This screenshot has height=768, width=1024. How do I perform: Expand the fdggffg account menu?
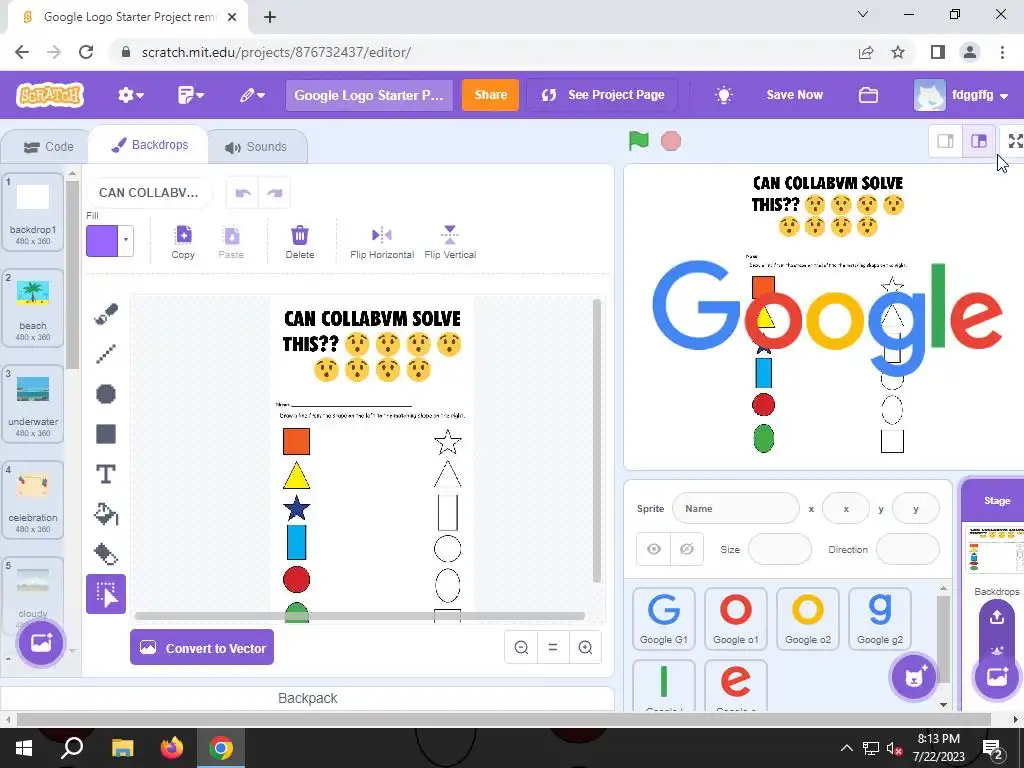coord(961,95)
